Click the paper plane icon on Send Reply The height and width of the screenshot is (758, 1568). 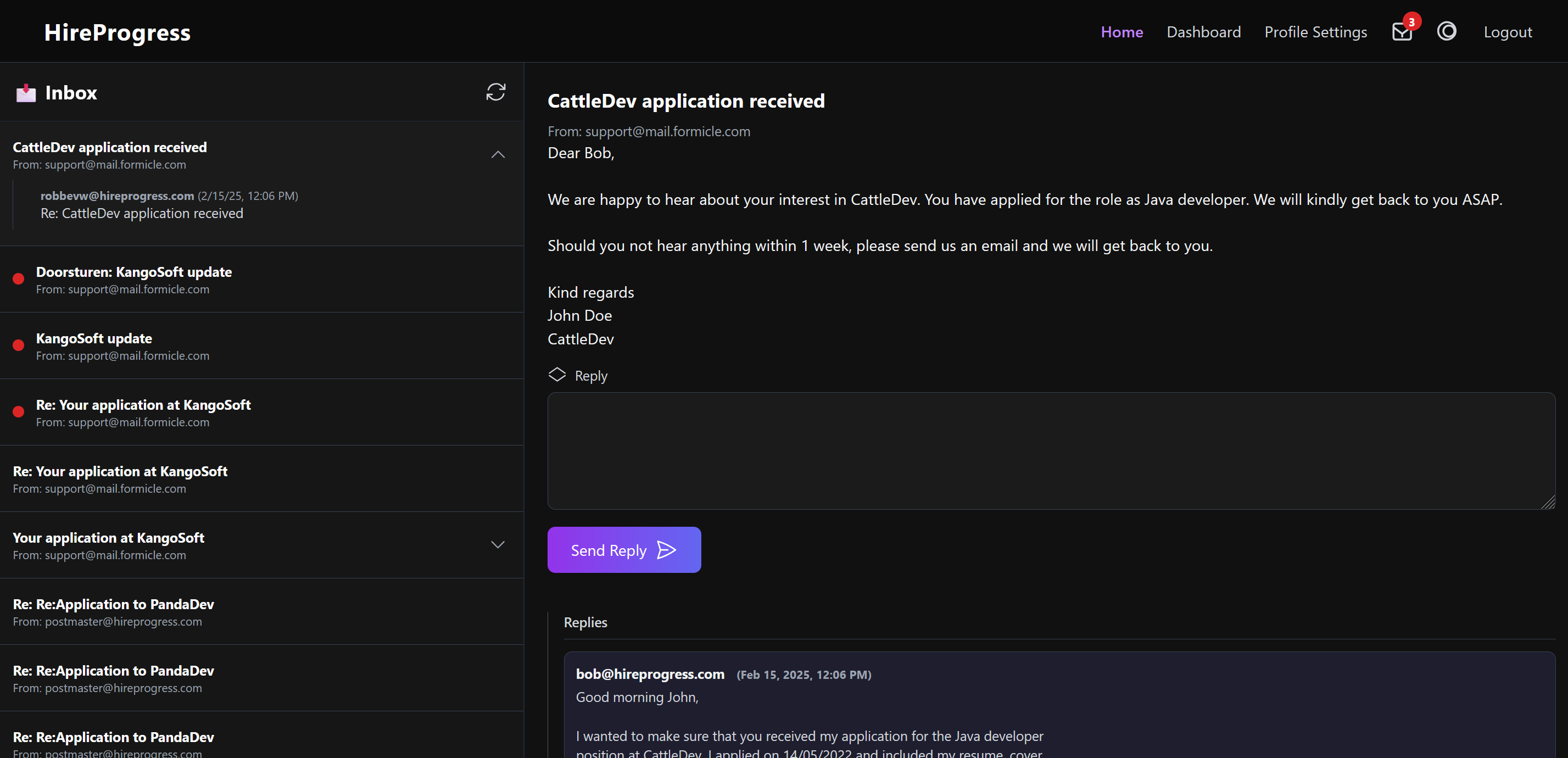coord(667,549)
